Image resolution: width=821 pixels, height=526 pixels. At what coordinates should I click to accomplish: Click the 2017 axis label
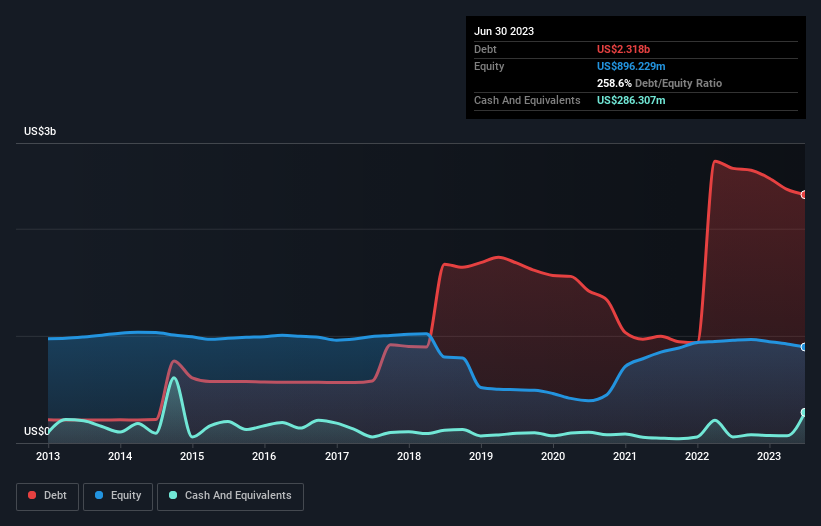click(x=337, y=456)
